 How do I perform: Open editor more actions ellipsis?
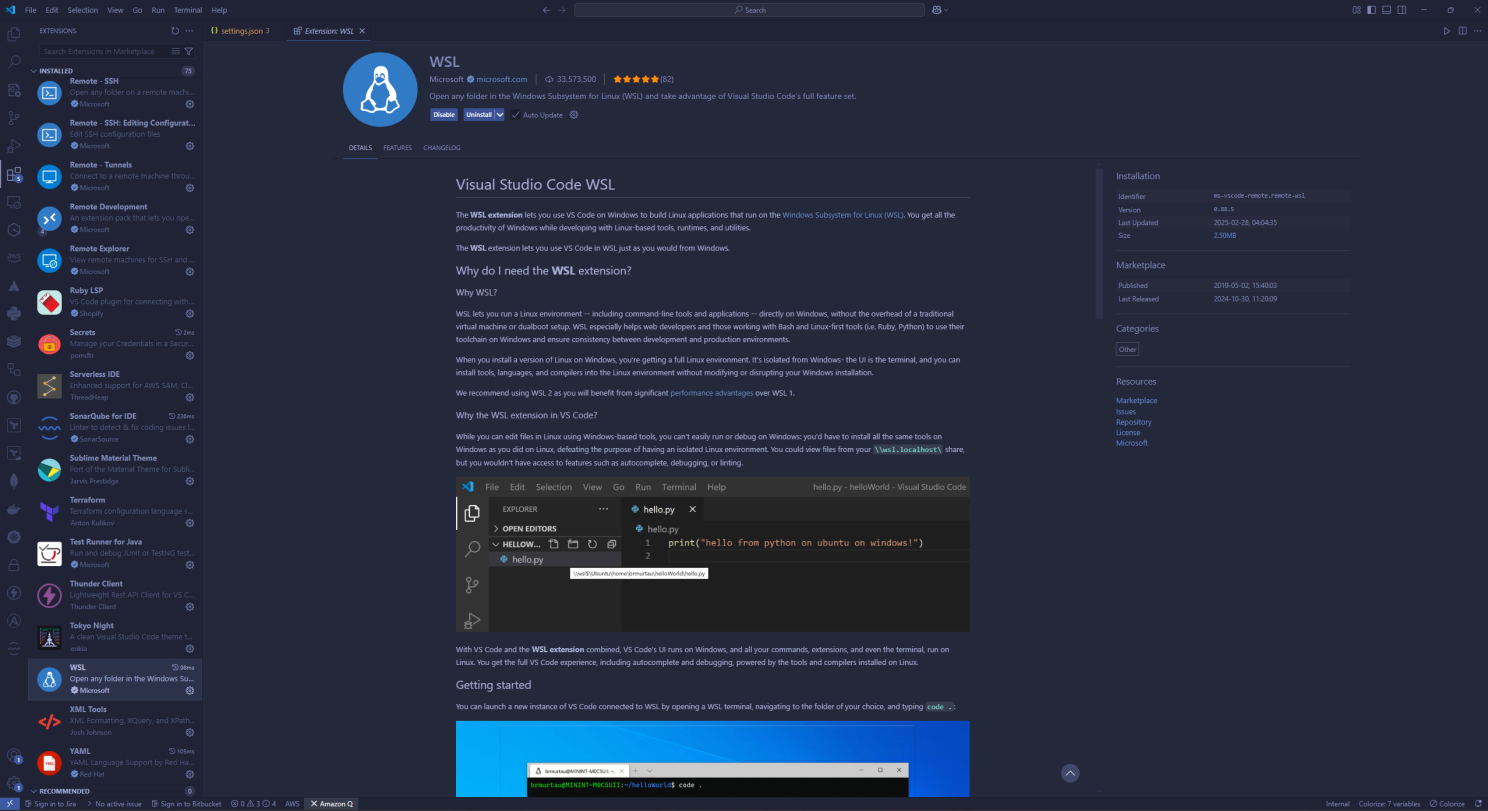[x=1477, y=31]
